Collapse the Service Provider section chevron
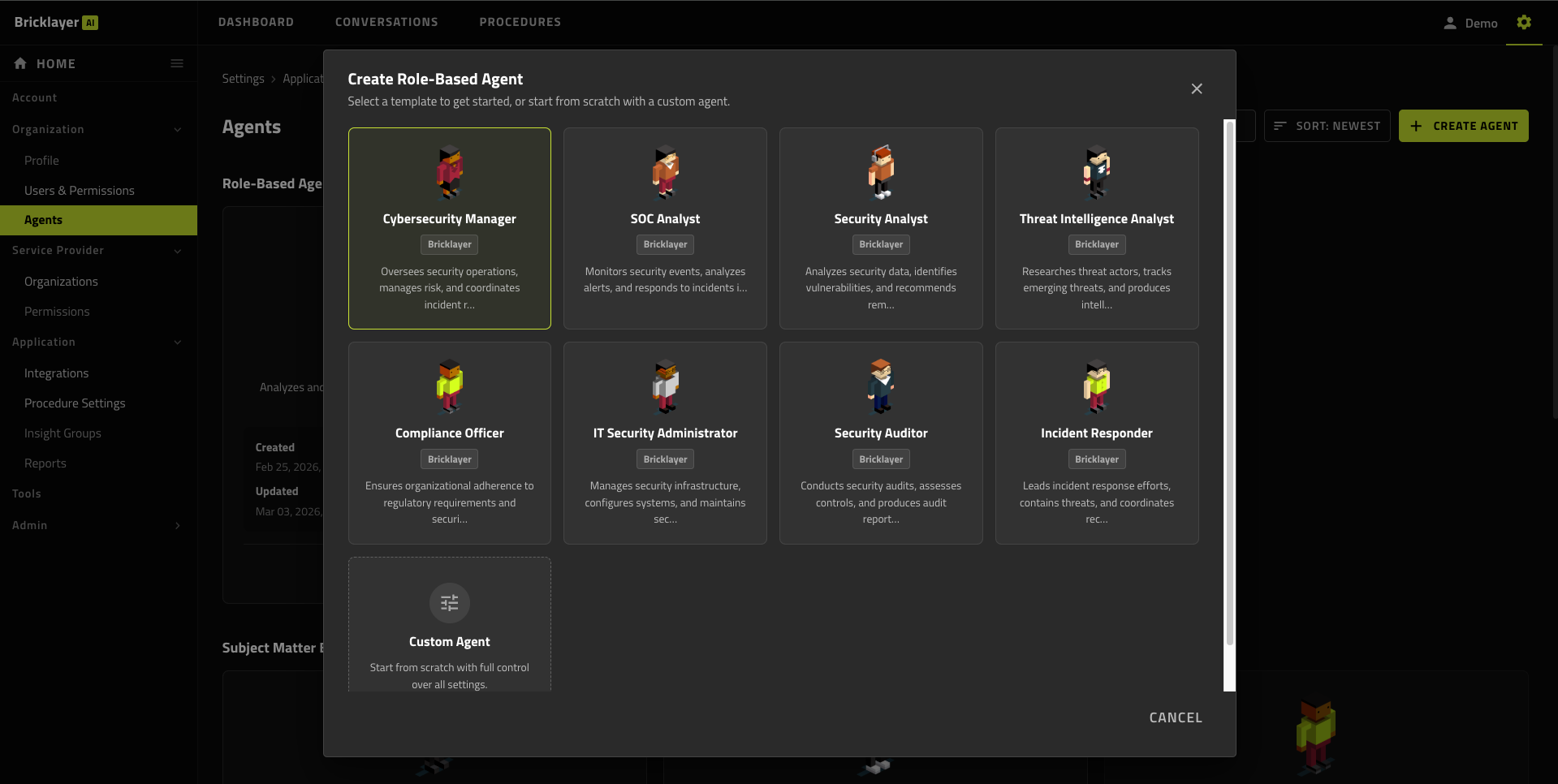 [178, 250]
